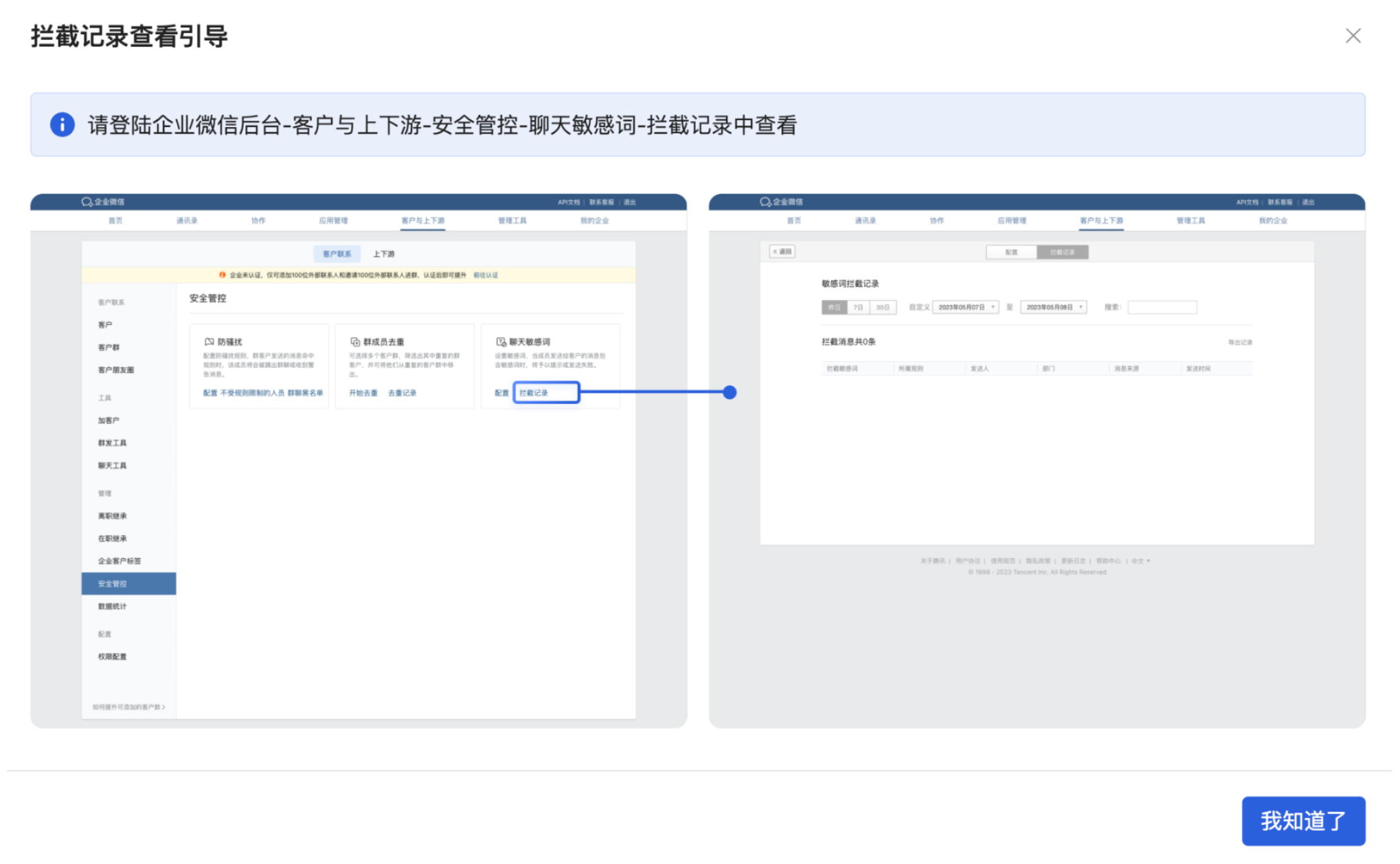Click 数据统计 sidebar item in left screenshot
This screenshot has height=864, width=1400.
point(112,606)
